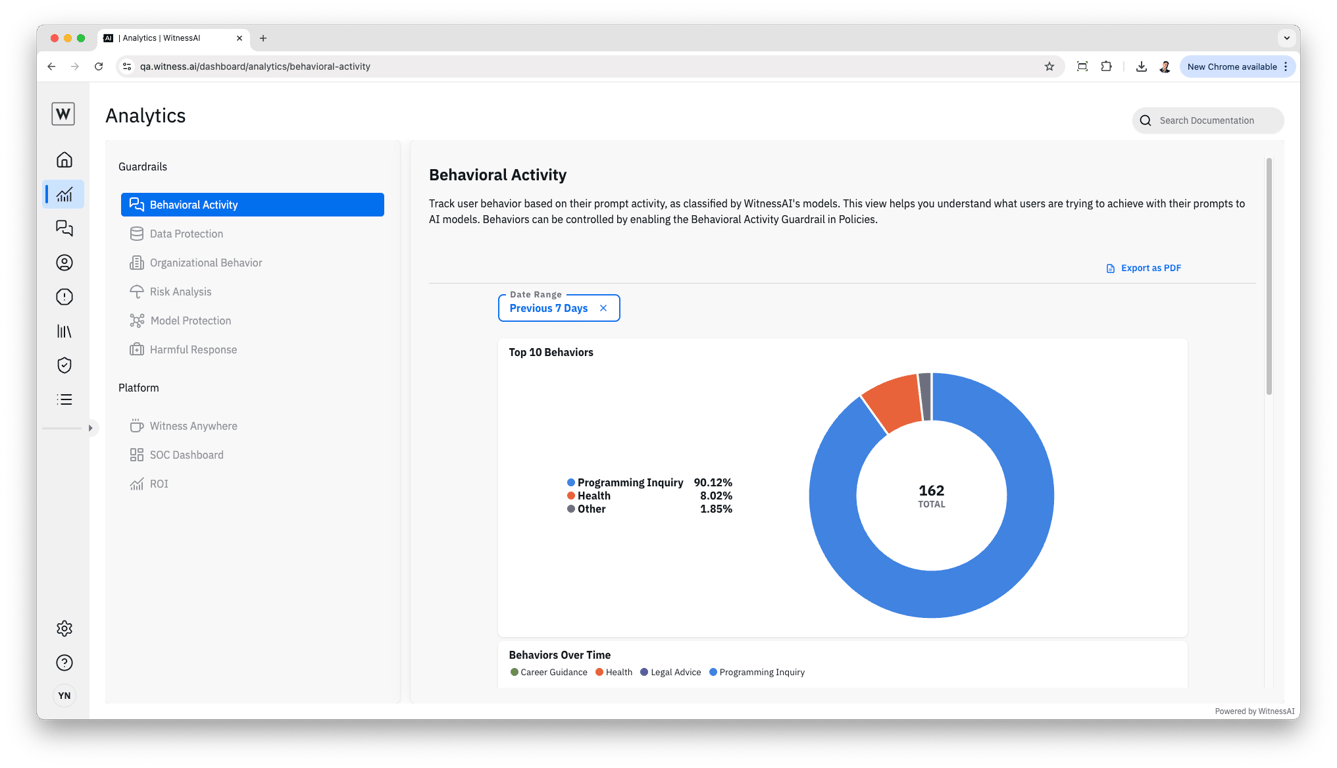This screenshot has width=1337, height=768.
Task: Click the 162 TOTAL donut center
Action: click(x=931, y=496)
